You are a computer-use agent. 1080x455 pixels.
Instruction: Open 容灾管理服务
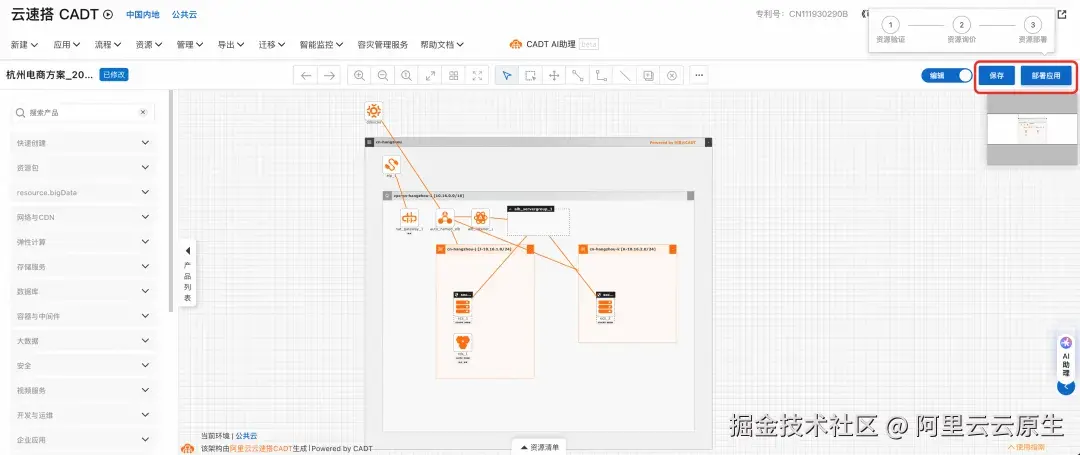pos(383,45)
